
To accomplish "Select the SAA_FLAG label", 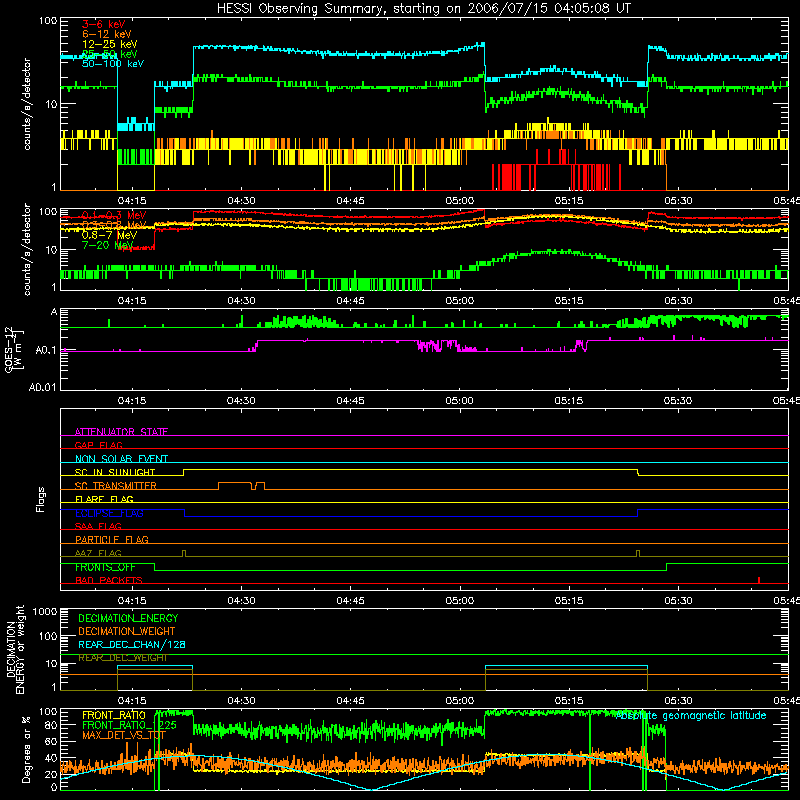I will pyautogui.click(x=98, y=526).
